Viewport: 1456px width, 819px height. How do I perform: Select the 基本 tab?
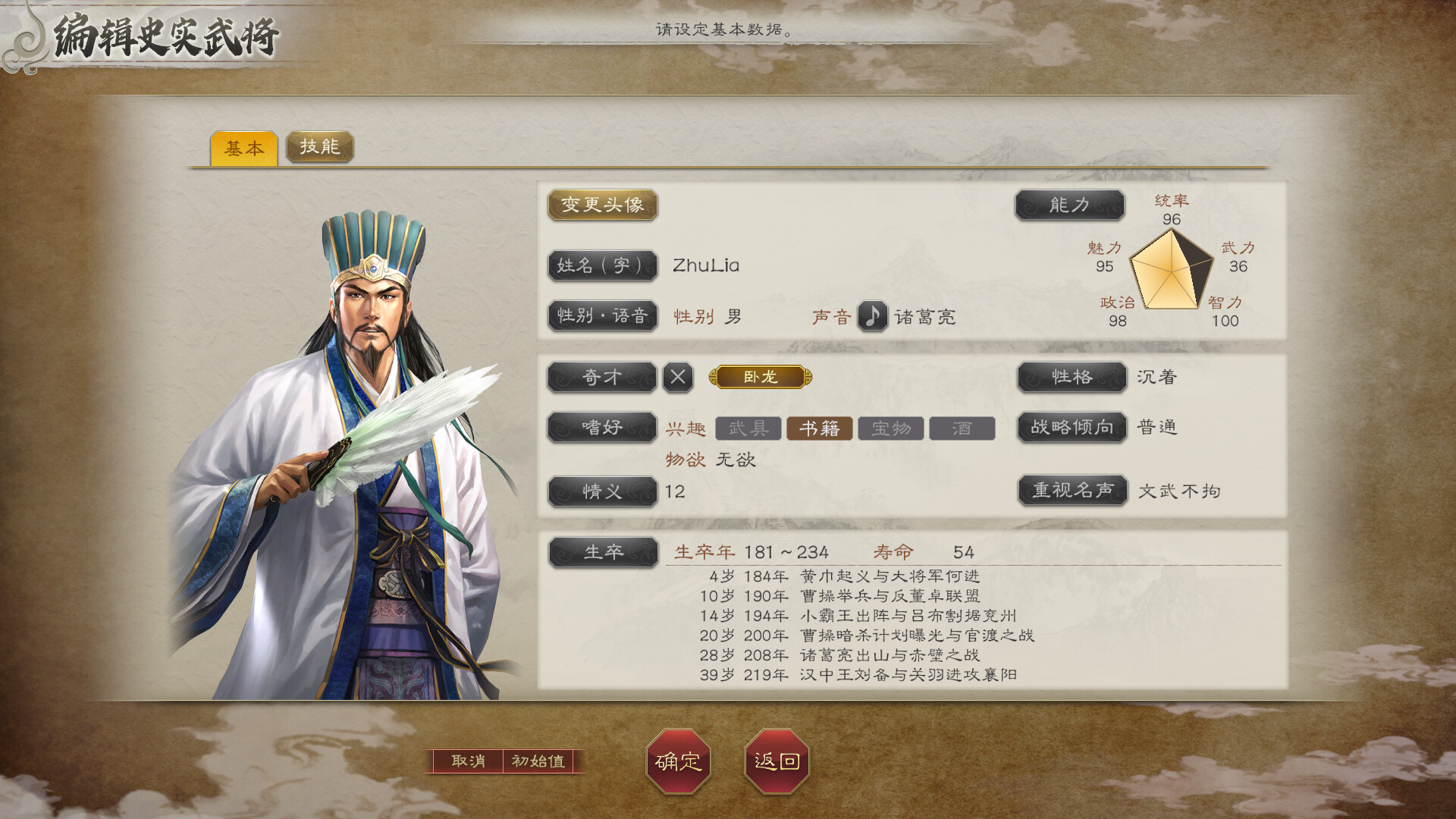tap(244, 148)
